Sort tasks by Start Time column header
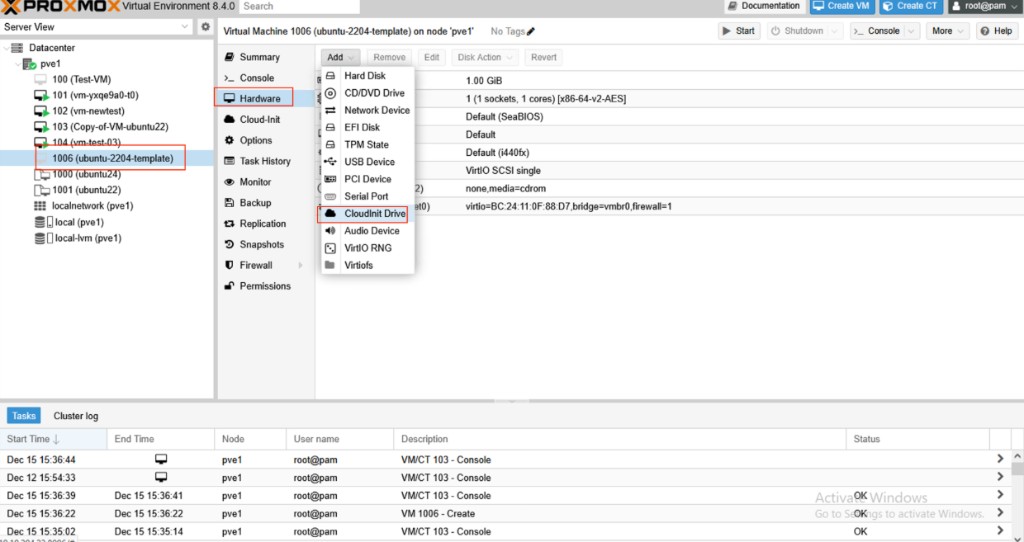1024x542 pixels. pyautogui.click(x=54, y=439)
